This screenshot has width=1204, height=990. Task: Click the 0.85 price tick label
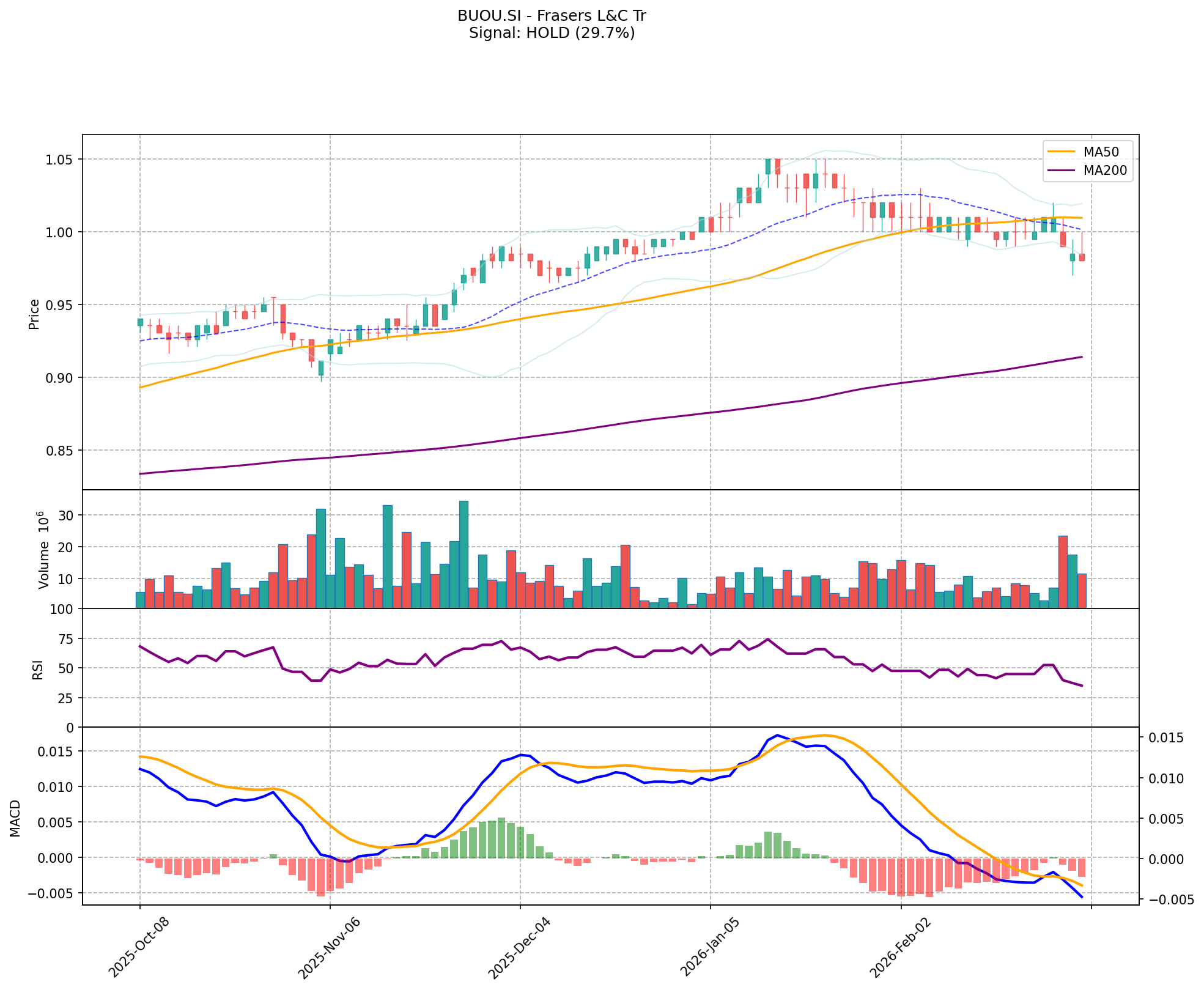60,451
